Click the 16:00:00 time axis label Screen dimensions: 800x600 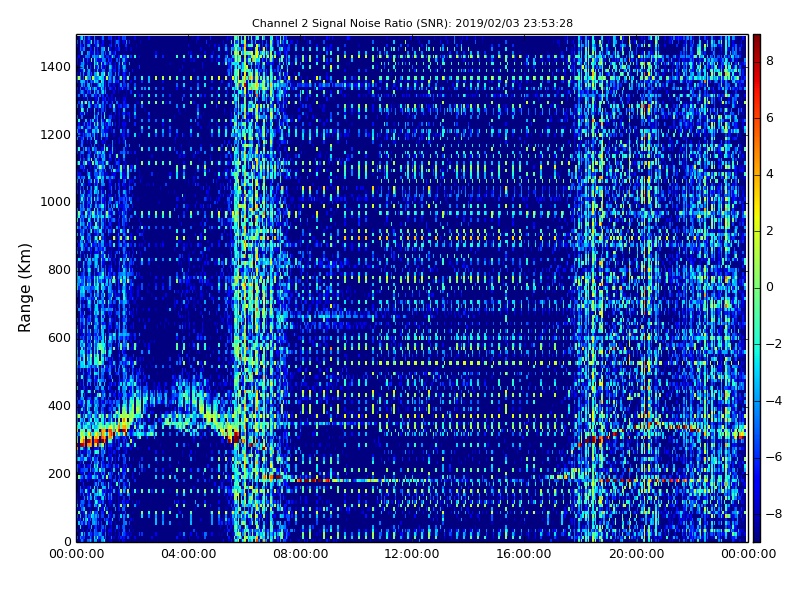click(x=523, y=554)
